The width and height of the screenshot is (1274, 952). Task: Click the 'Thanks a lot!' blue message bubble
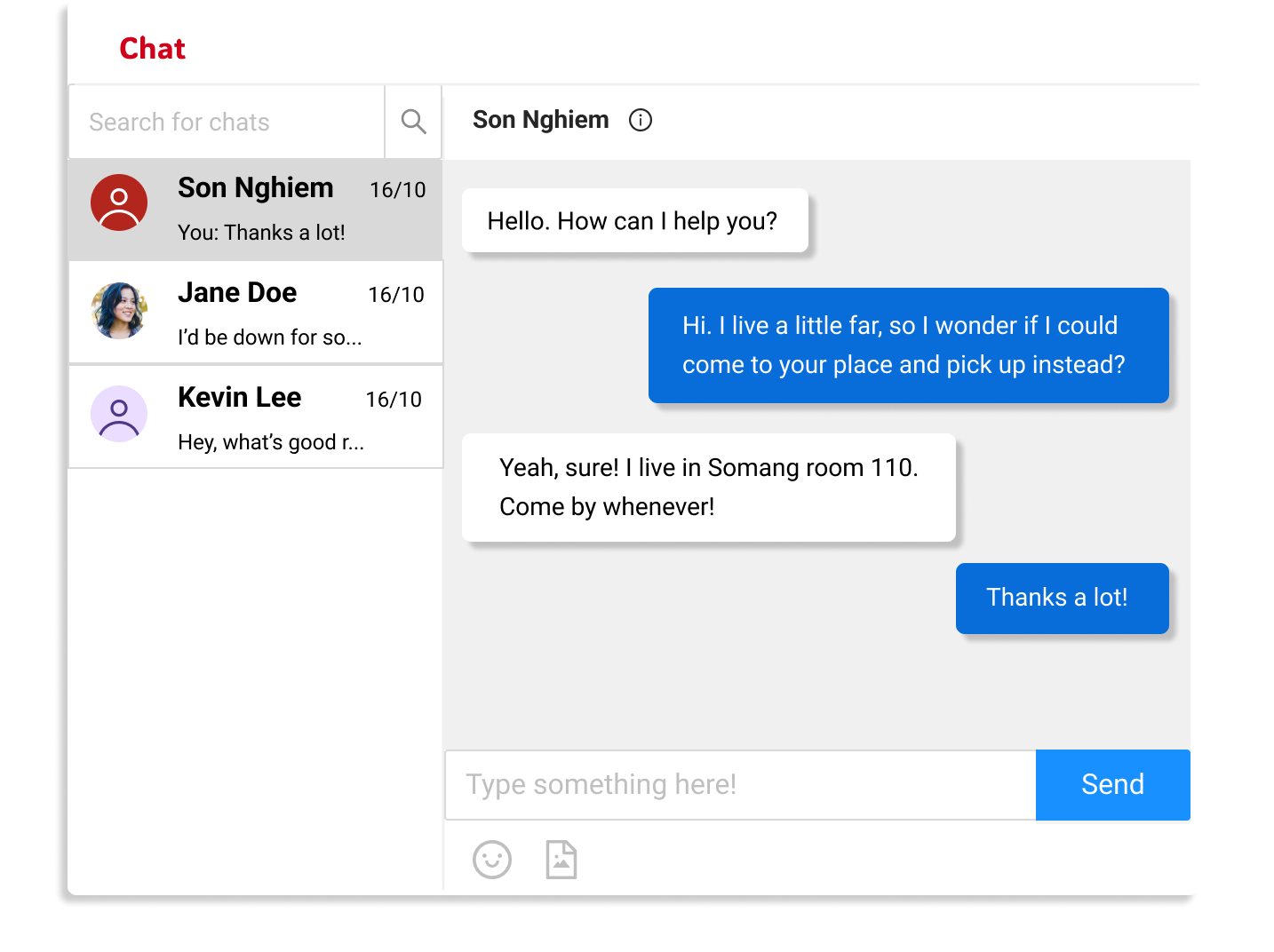(1061, 598)
